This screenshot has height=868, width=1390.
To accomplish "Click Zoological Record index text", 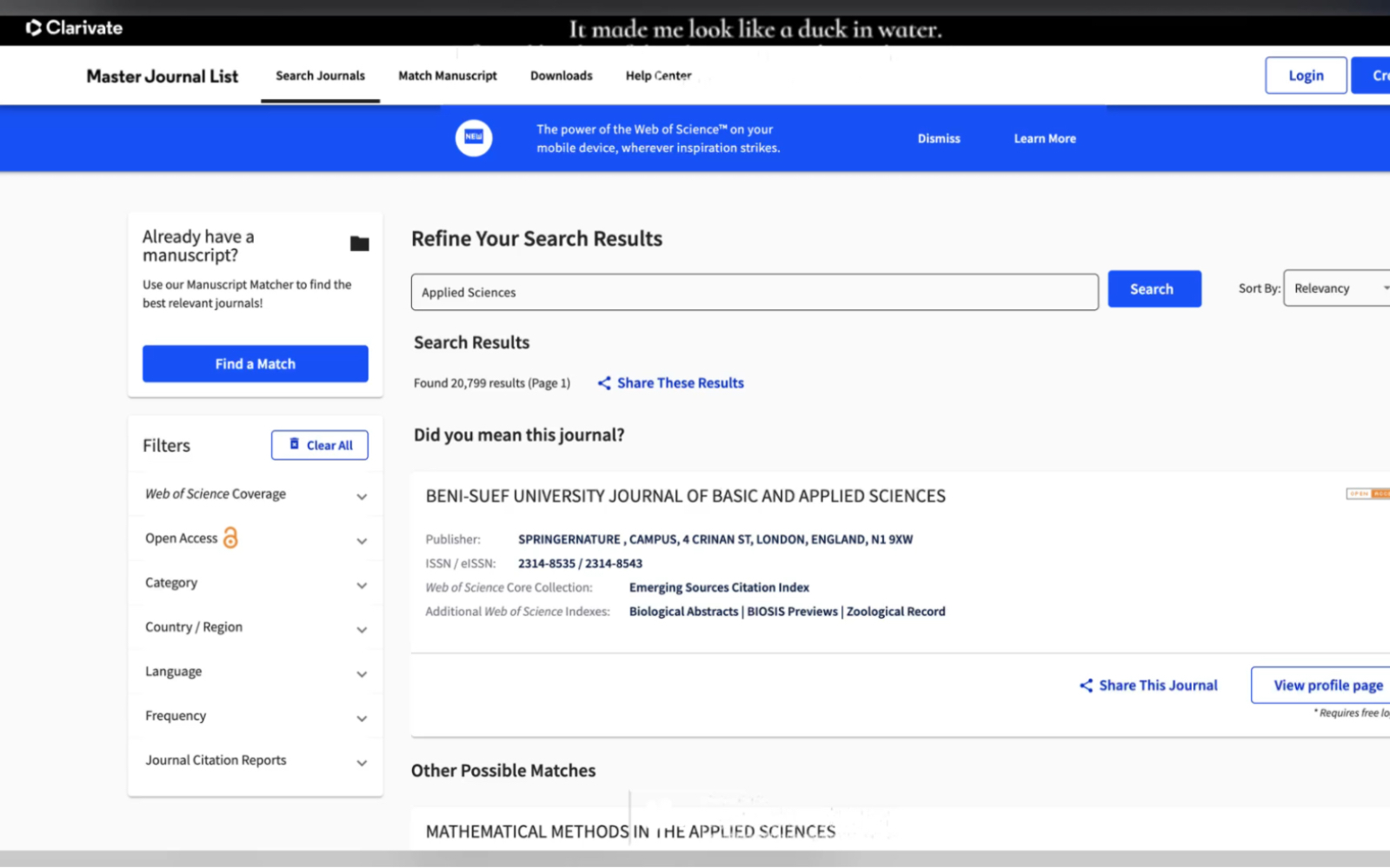I will 895,612.
